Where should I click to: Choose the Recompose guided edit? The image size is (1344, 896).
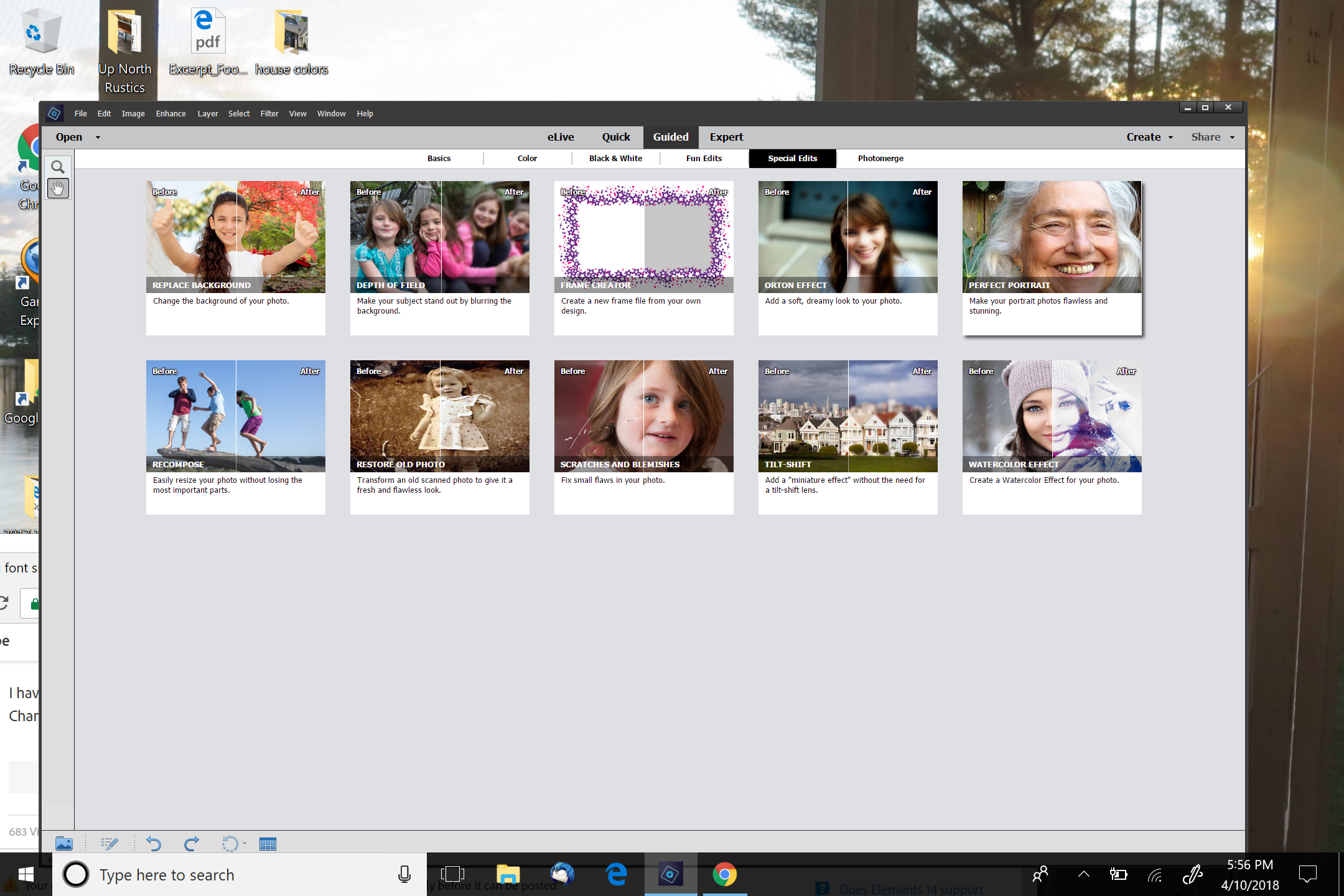236,437
